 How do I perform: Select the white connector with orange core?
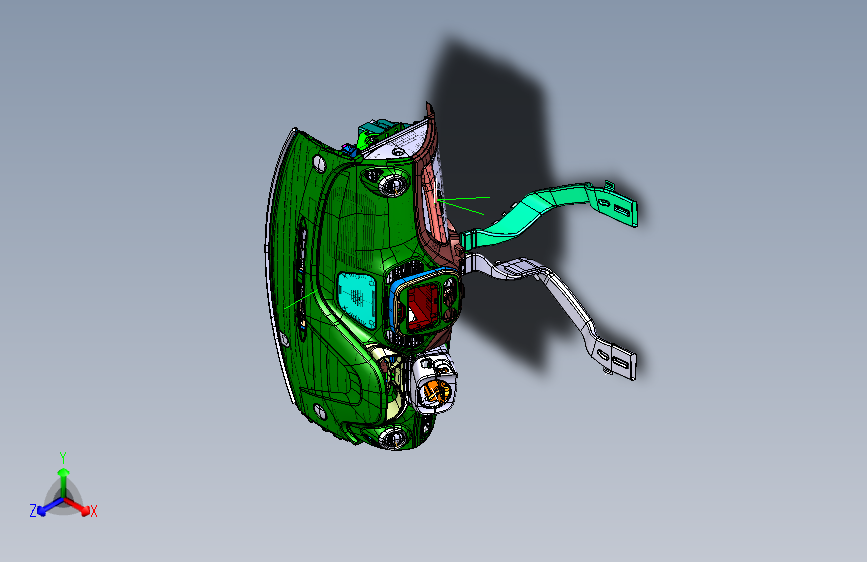434,383
